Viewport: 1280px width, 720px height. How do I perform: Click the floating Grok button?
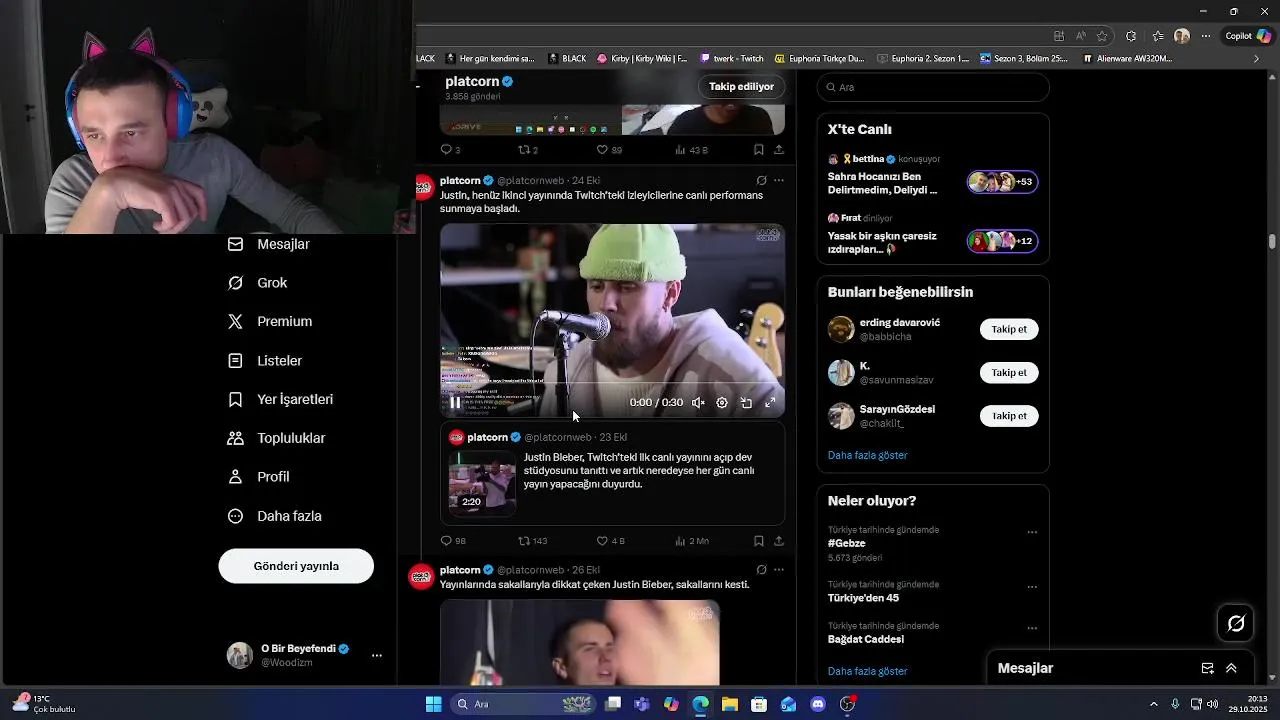[x=1236, y=624]
